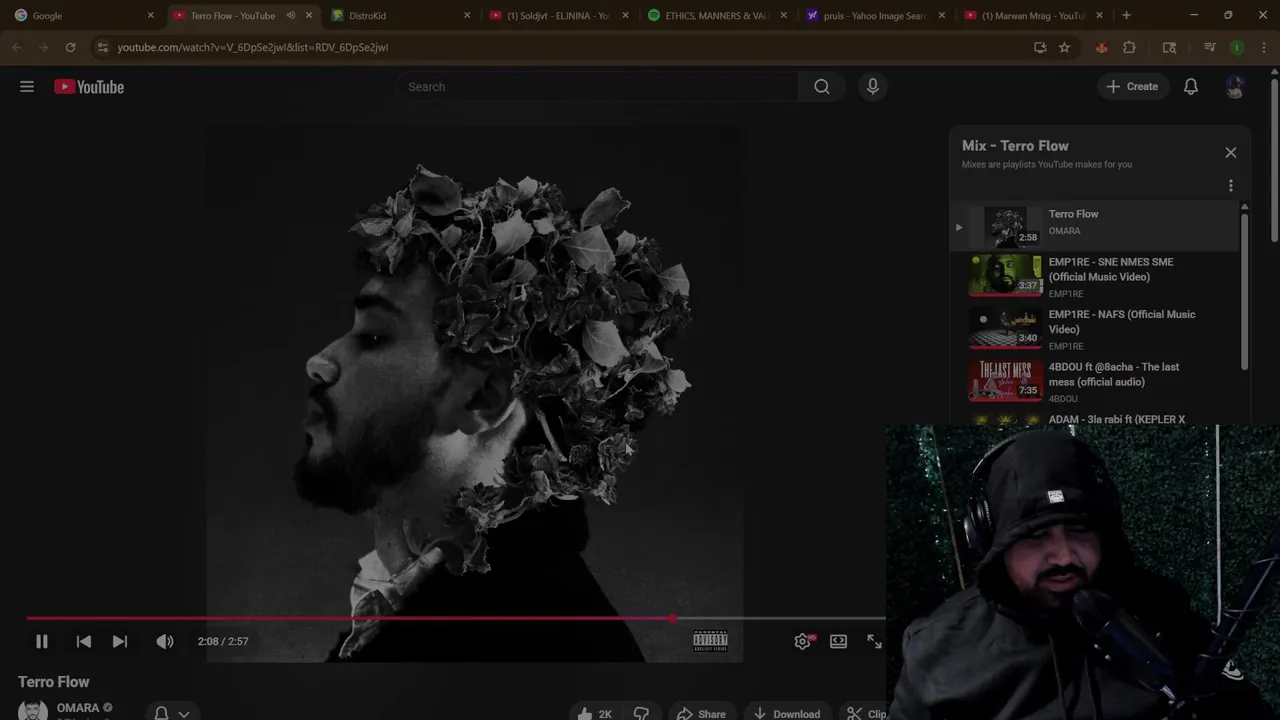Open media controls in browser toolbar
Viewport: 1280px width, 720px height.
pos(1210,47)
